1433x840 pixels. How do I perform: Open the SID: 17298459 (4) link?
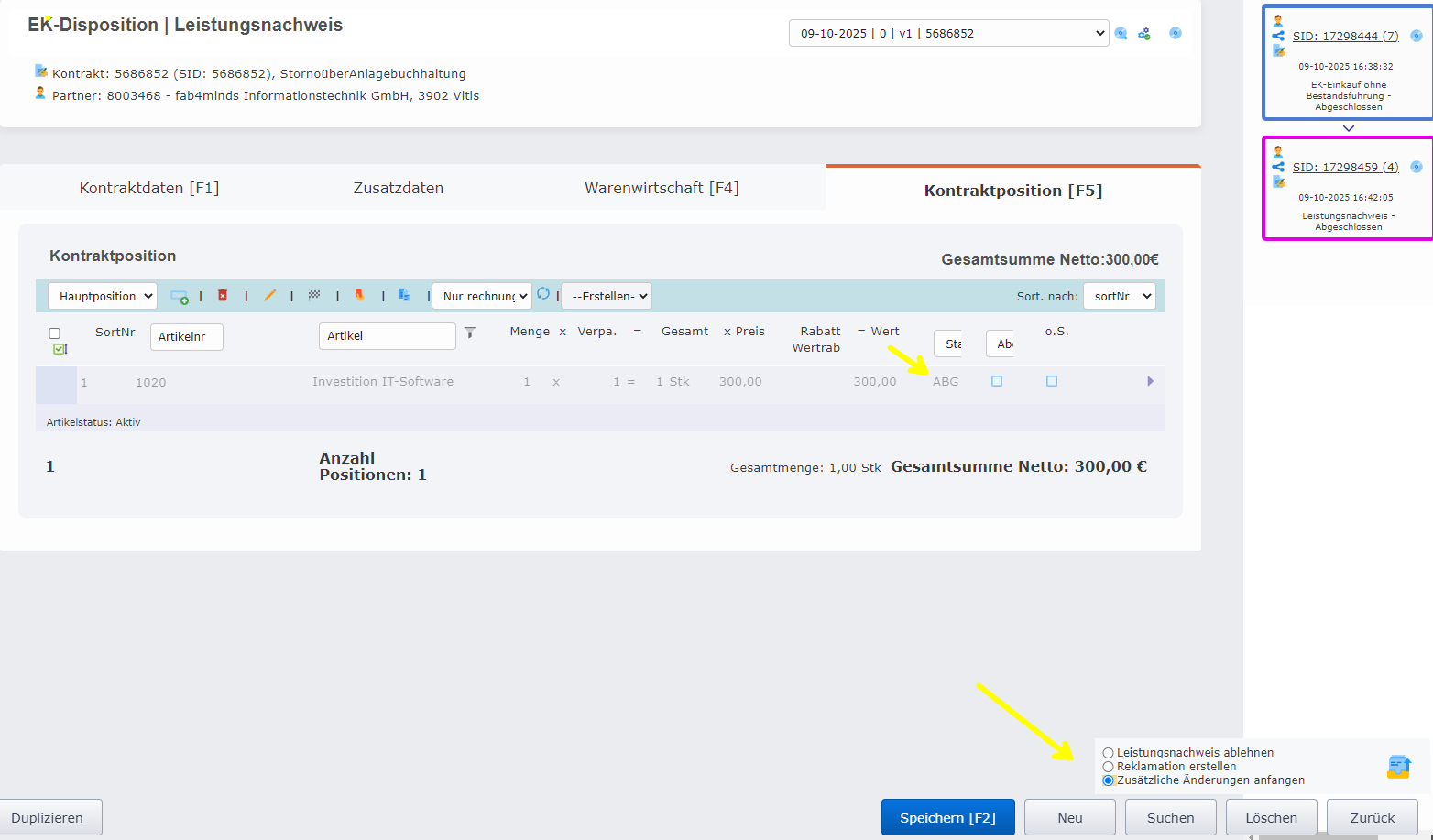coord(1345,167)
